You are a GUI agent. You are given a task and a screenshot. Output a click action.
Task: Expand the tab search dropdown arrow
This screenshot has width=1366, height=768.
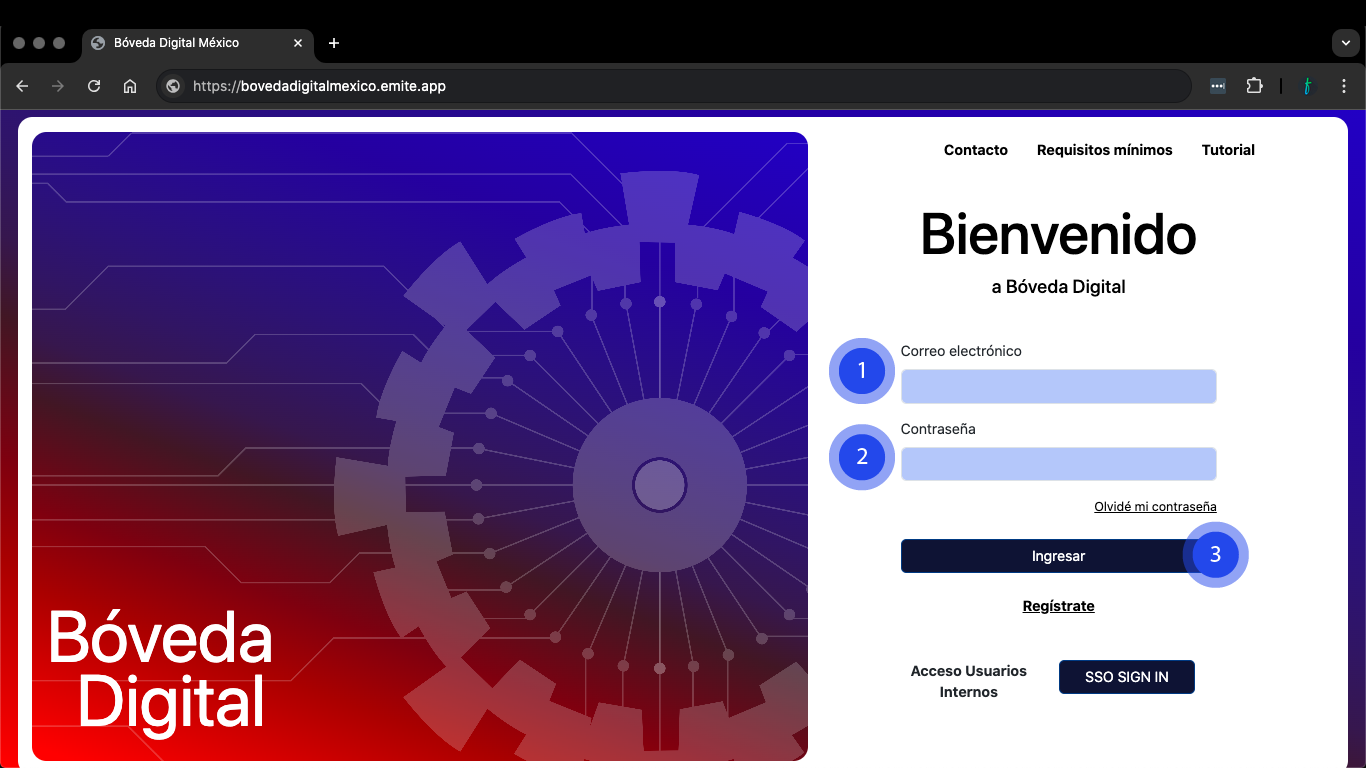pos(1345,43)
